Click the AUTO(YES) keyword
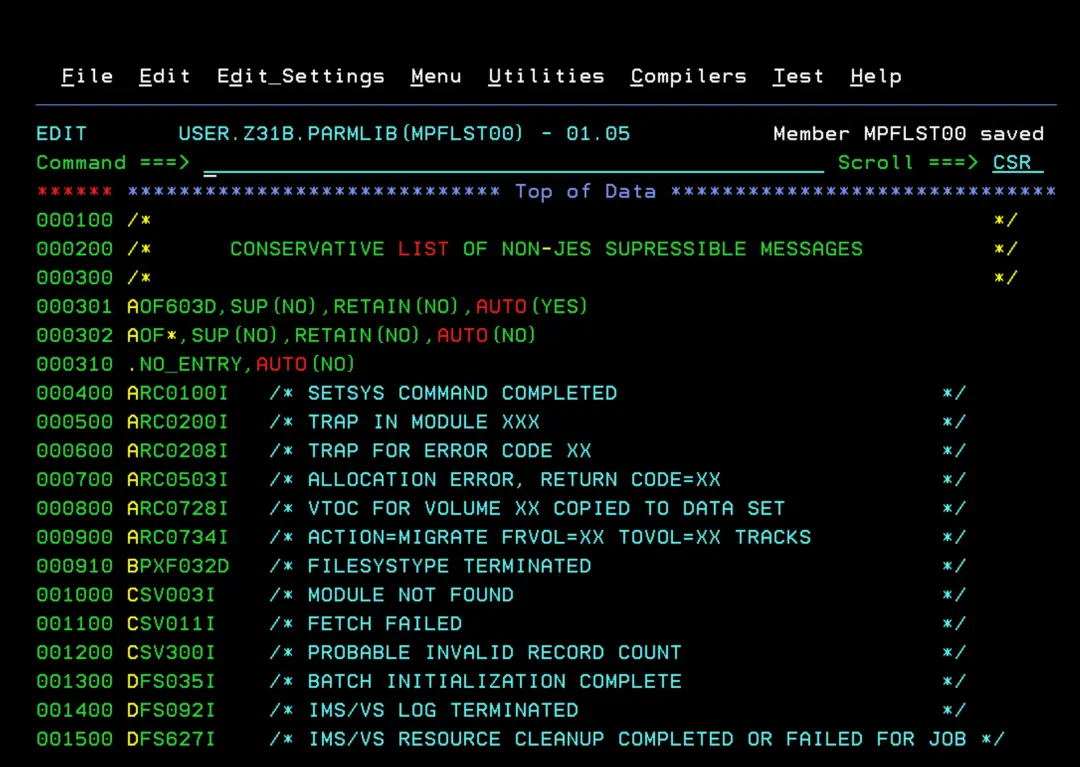This screenshot has width=1080, height=767. 531,306
